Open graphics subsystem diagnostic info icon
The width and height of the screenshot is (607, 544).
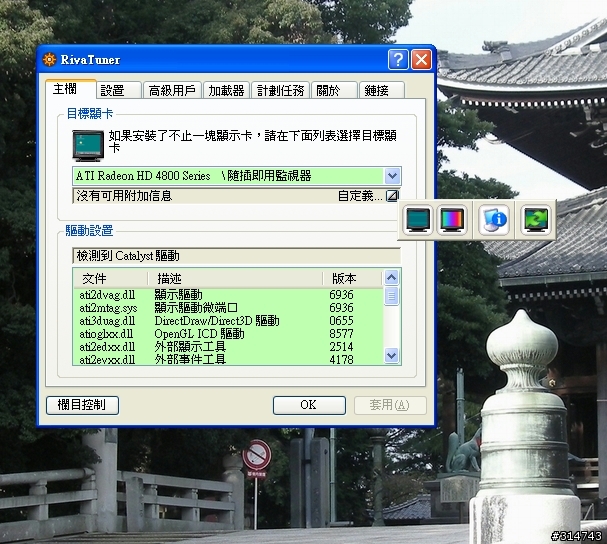coord(494,220)
